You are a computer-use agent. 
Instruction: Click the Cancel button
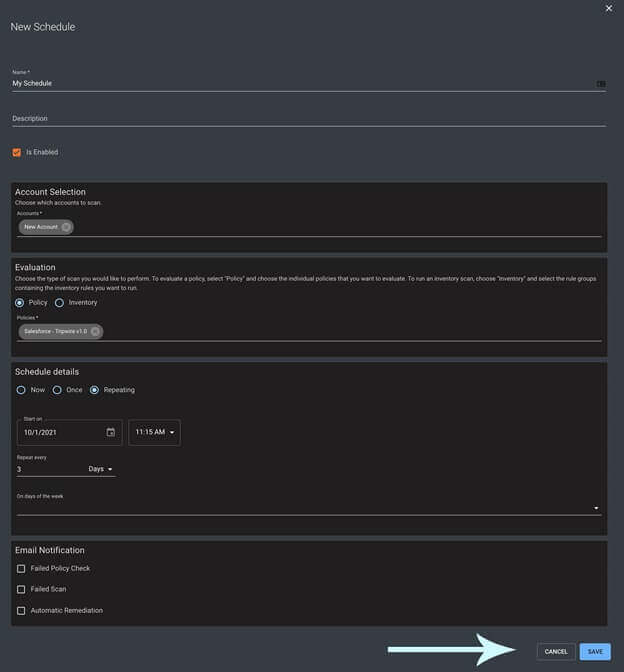[556, 651]
